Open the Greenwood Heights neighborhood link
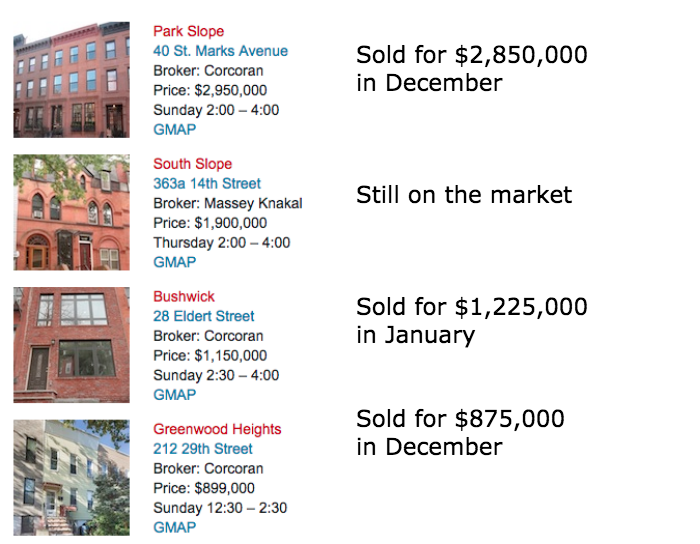The height and width of the screenshot is (544, 700). coord(217,429)
